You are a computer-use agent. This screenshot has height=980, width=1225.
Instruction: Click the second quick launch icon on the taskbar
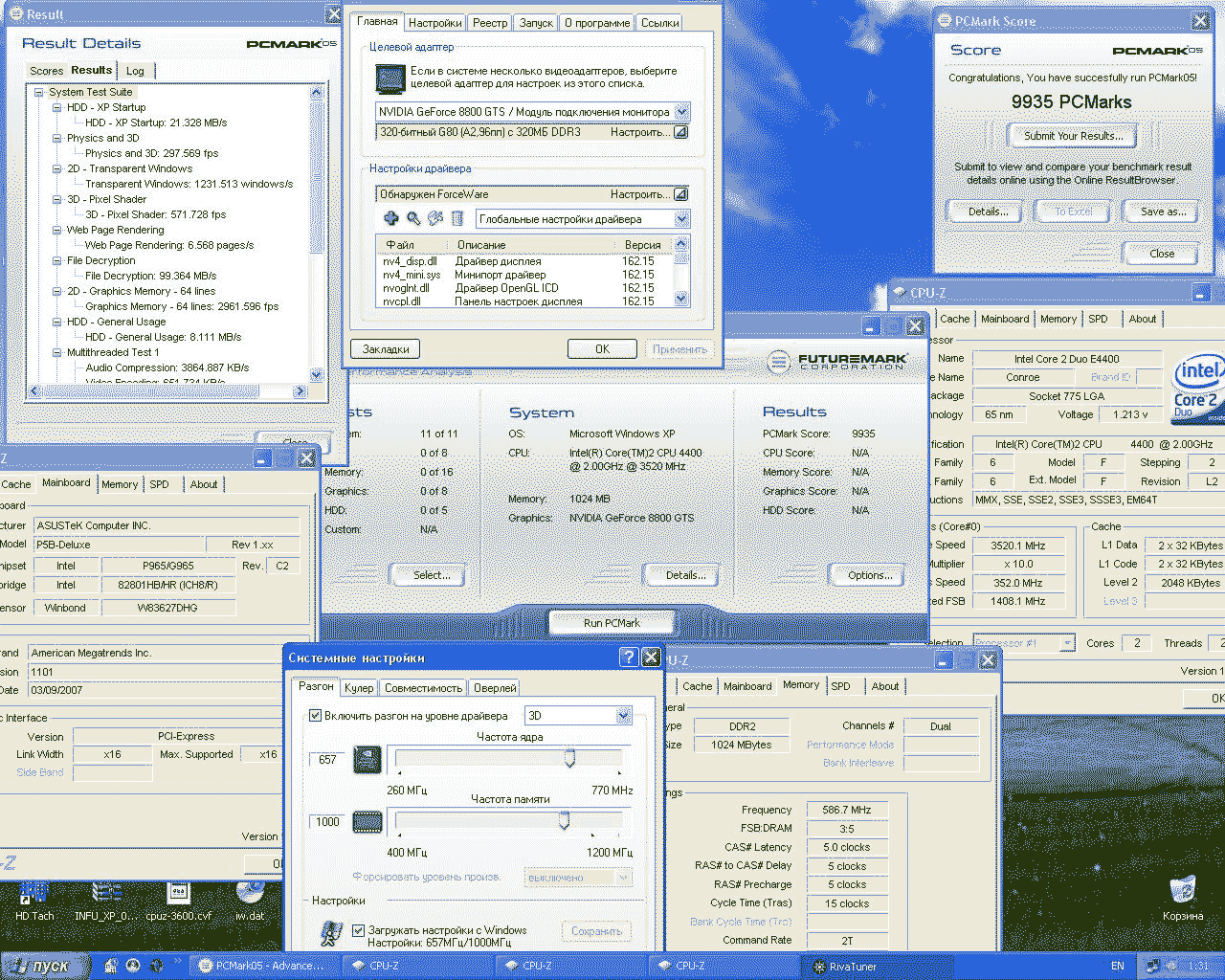pos(133,966)
